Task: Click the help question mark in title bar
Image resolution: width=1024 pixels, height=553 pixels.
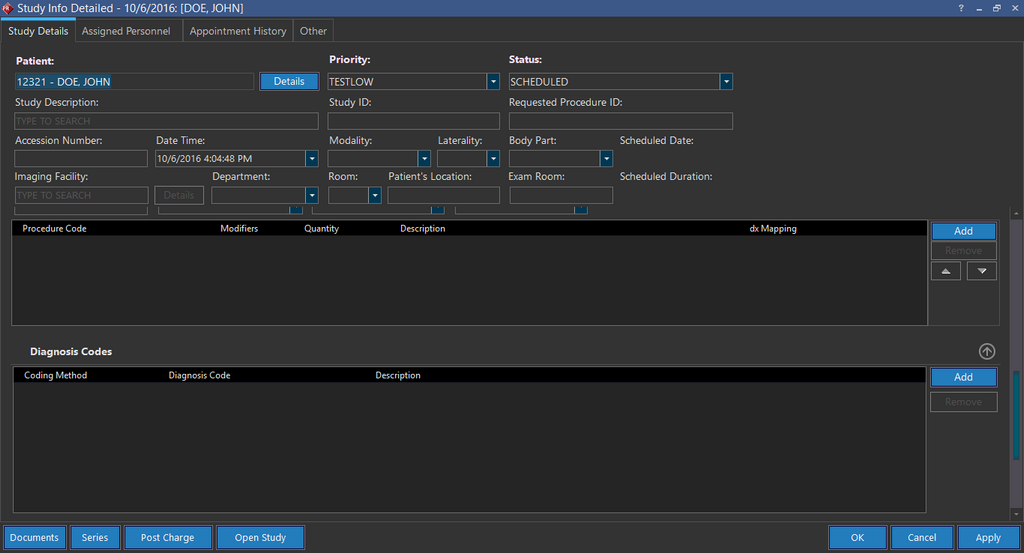Action: pos(961,8)
